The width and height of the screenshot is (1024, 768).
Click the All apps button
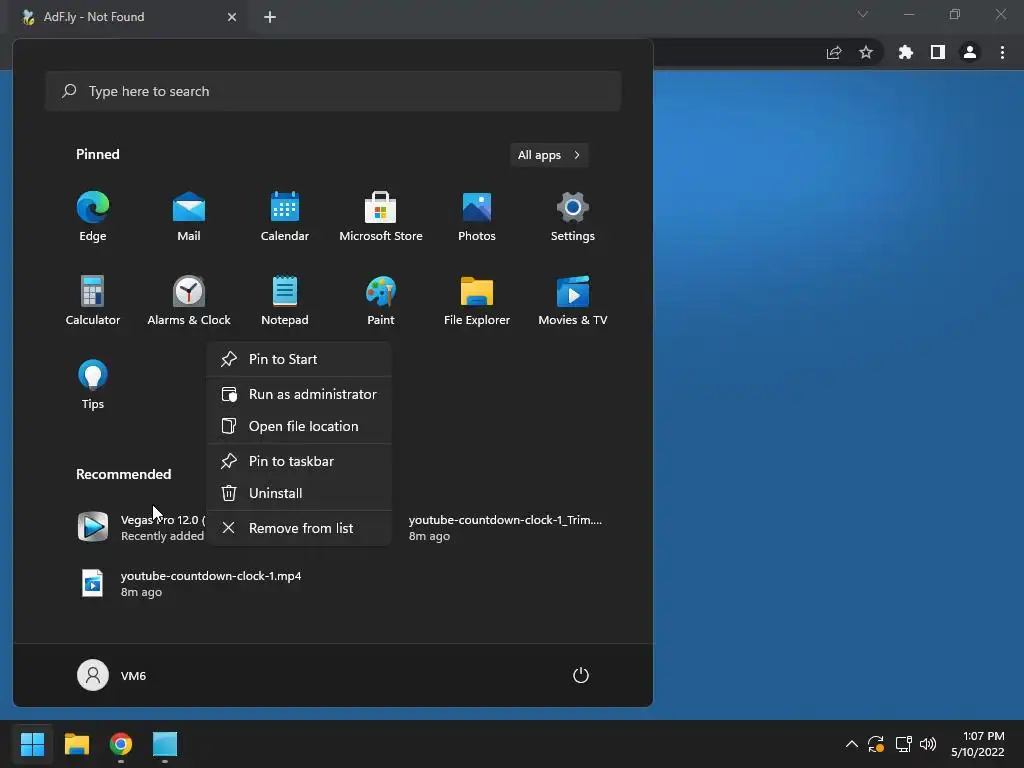tap(549, 155)
